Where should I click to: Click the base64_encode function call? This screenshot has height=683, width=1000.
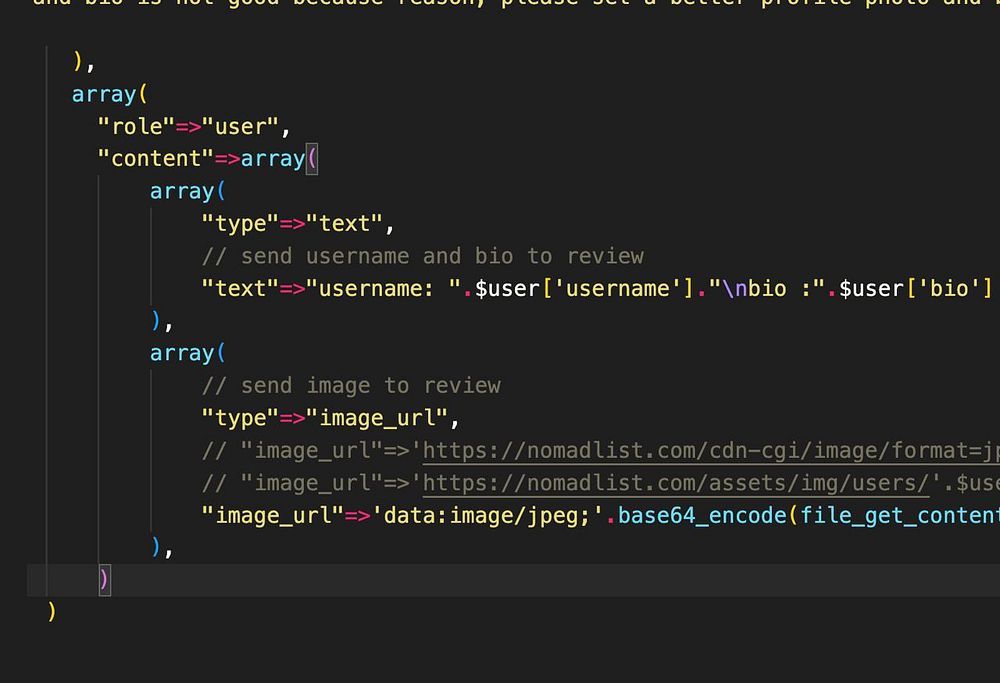(x=702, y=515)
